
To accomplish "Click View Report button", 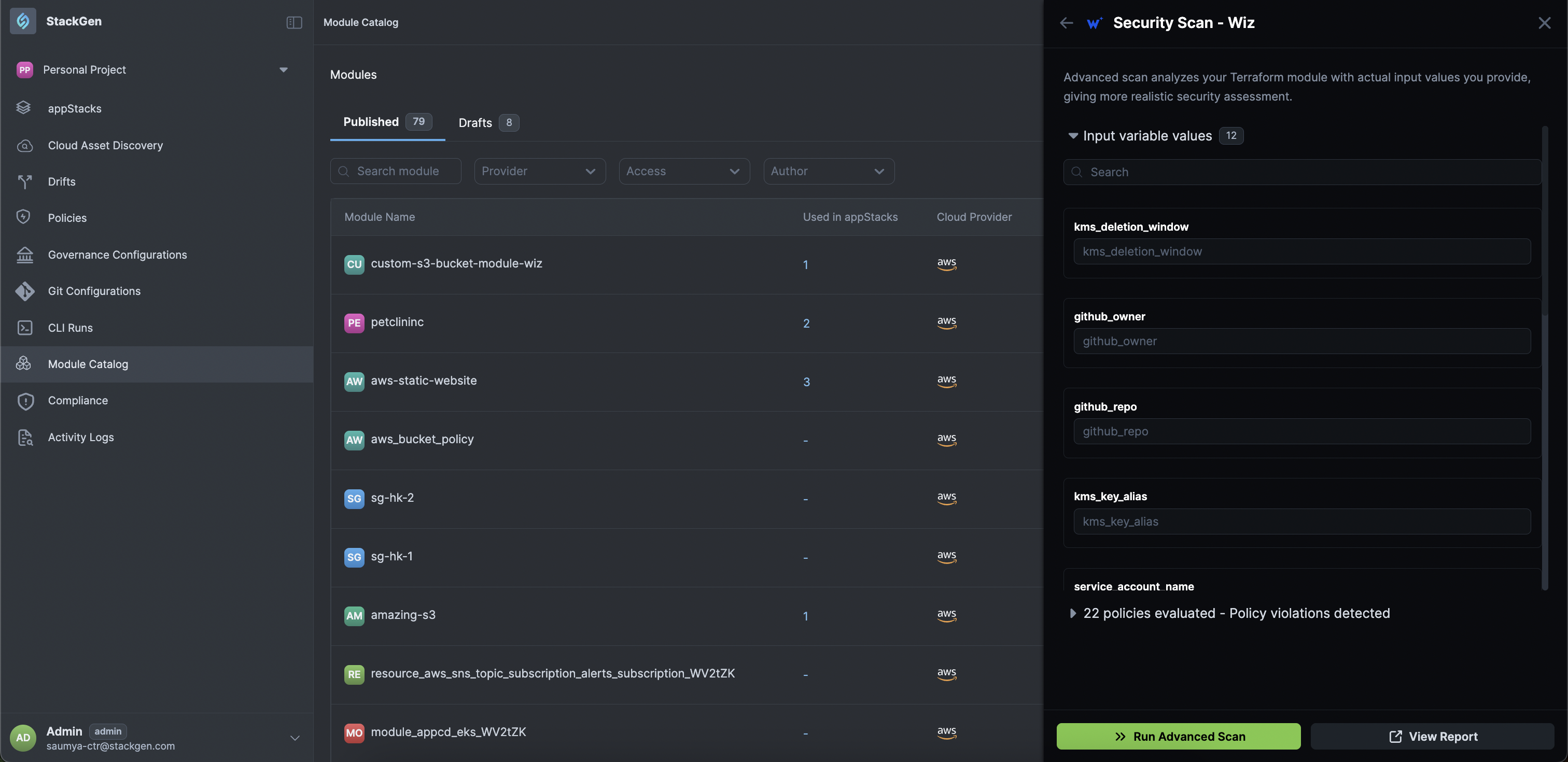I will (1432, 737).
